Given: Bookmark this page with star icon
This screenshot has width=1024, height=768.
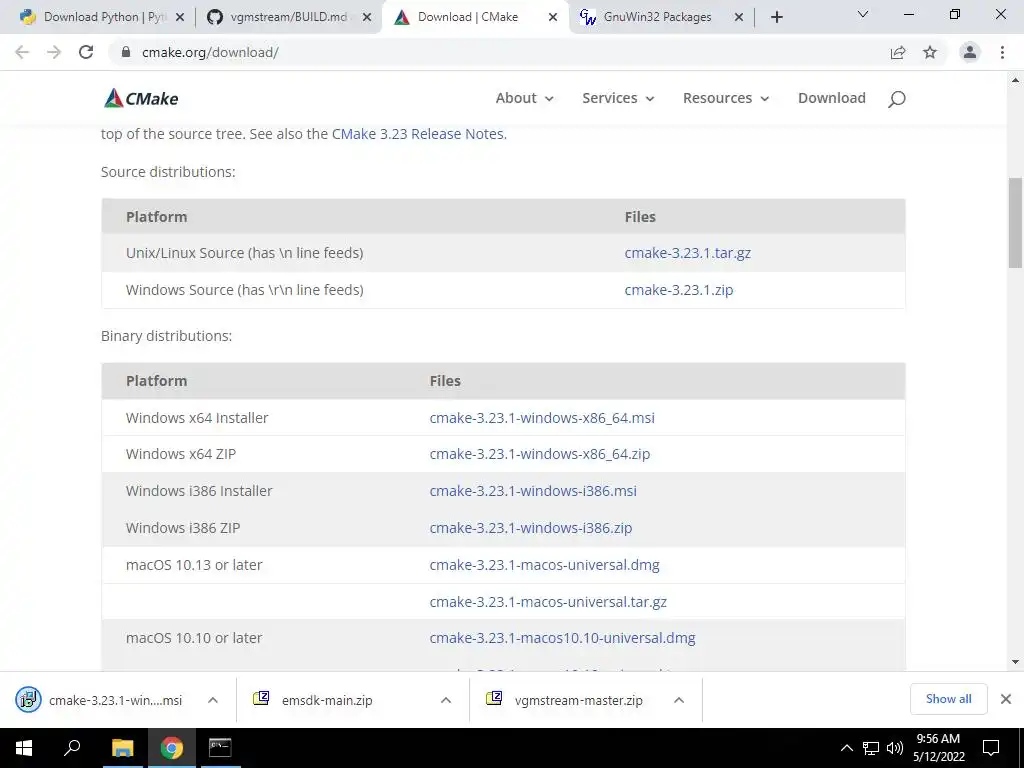Looking at the screenshot, I should coord(930,52).
